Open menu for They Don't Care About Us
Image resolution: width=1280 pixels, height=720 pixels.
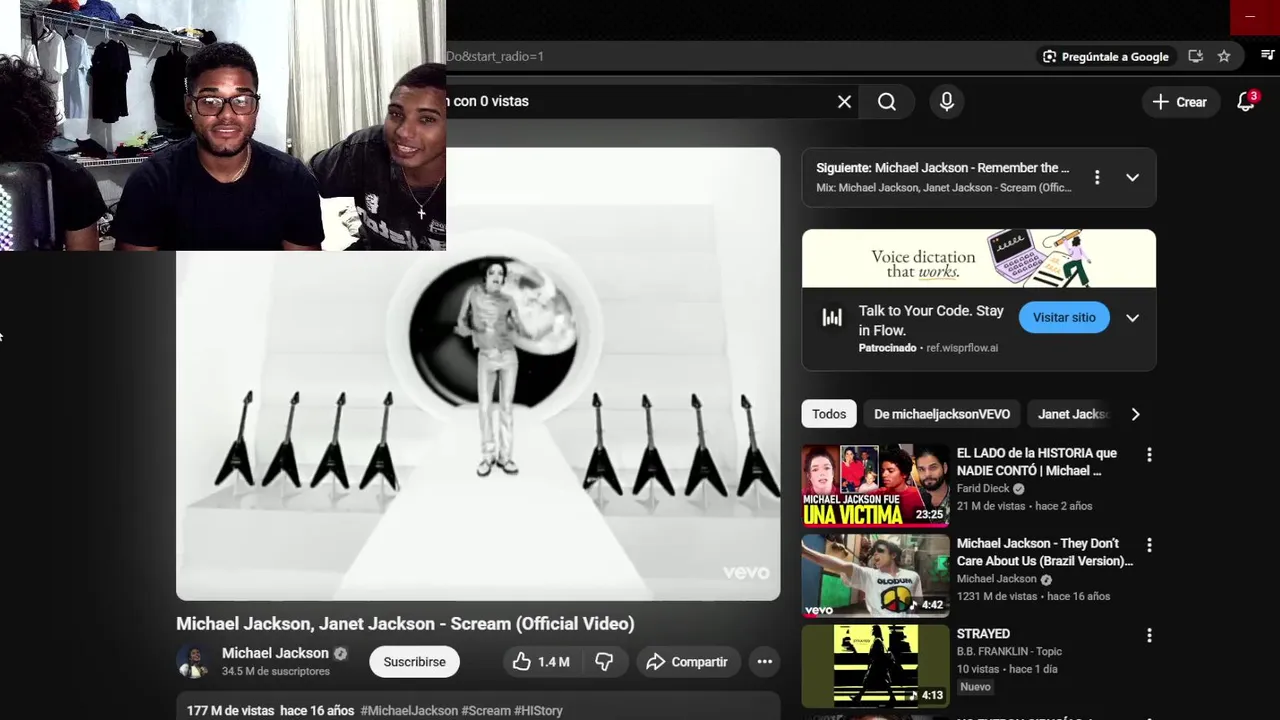(x=1149, y=545)
